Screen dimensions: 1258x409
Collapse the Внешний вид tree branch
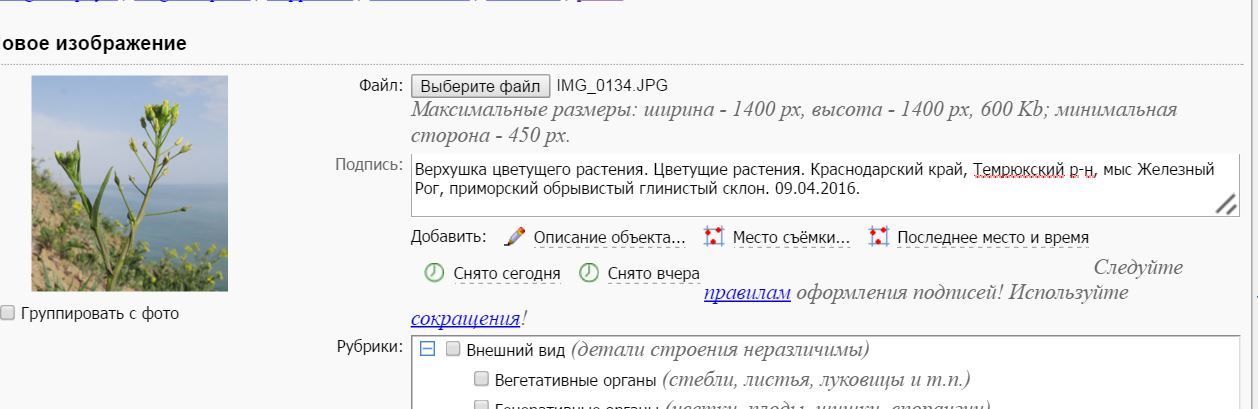(427, 349)
